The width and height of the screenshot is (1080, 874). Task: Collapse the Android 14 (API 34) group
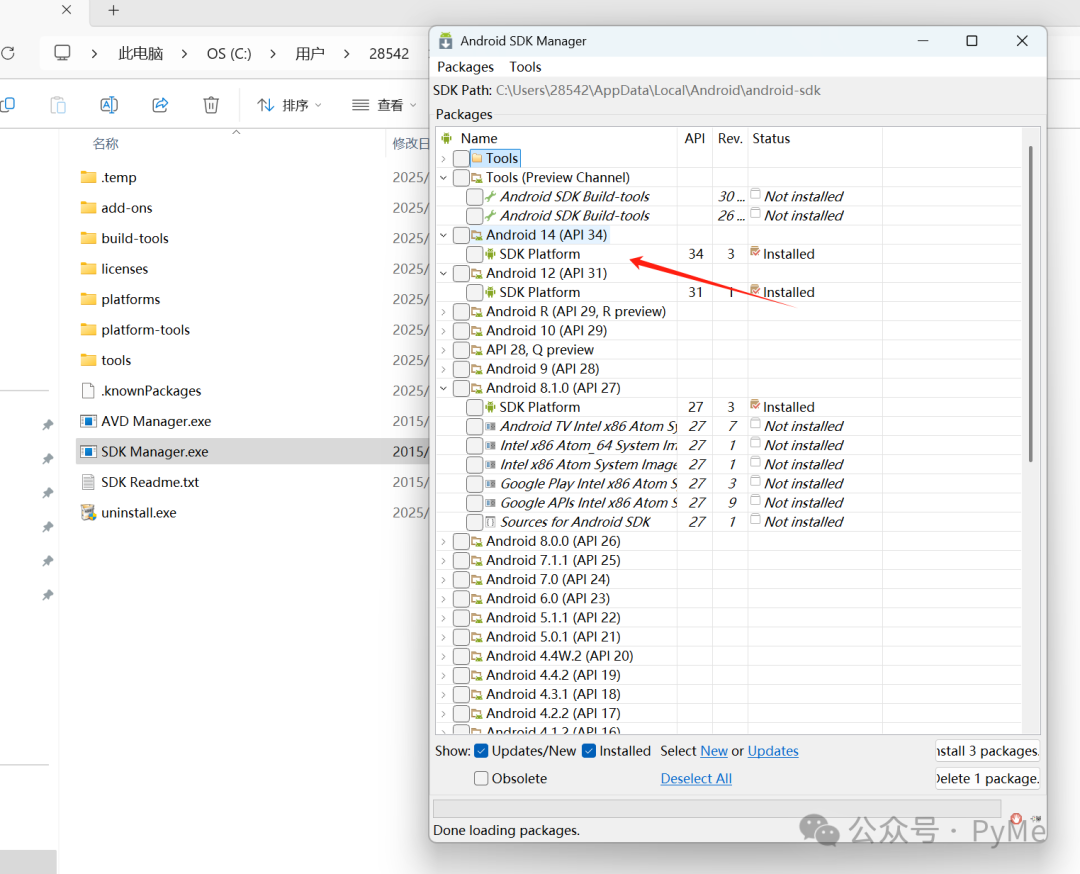[x=444, y=235]
